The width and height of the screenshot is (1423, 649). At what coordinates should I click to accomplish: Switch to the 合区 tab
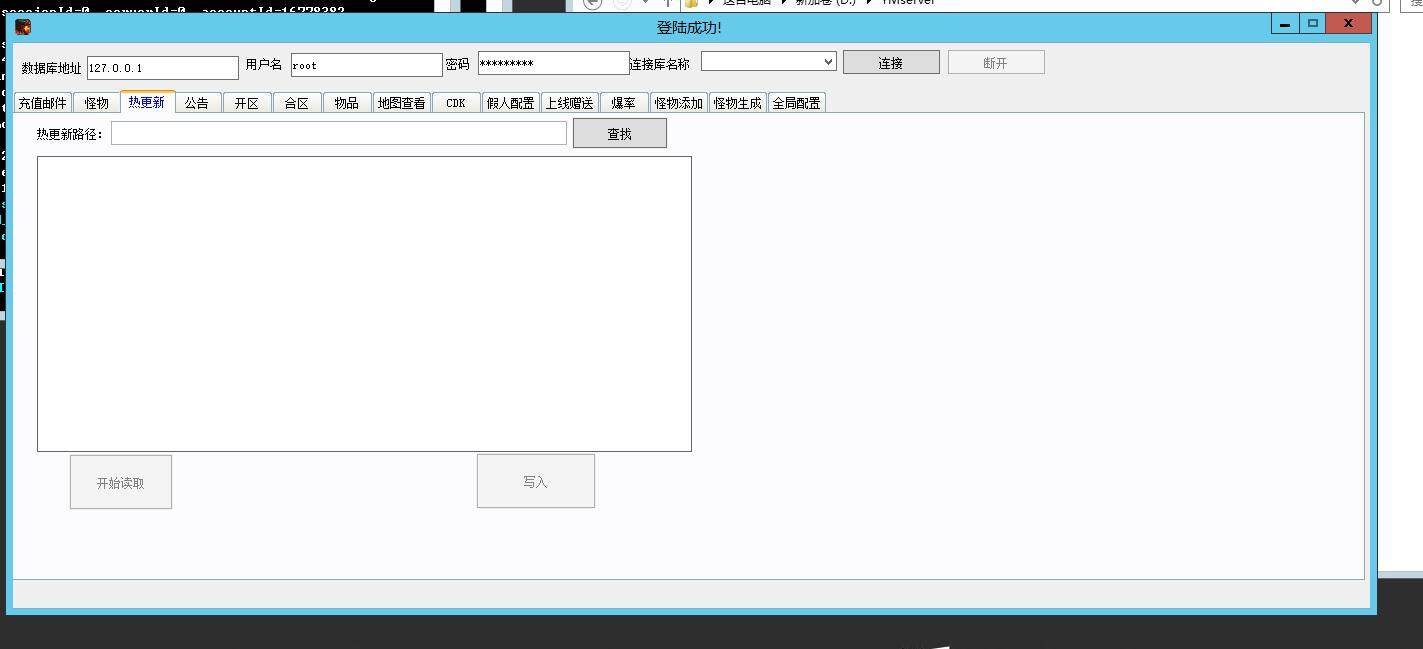297,103
